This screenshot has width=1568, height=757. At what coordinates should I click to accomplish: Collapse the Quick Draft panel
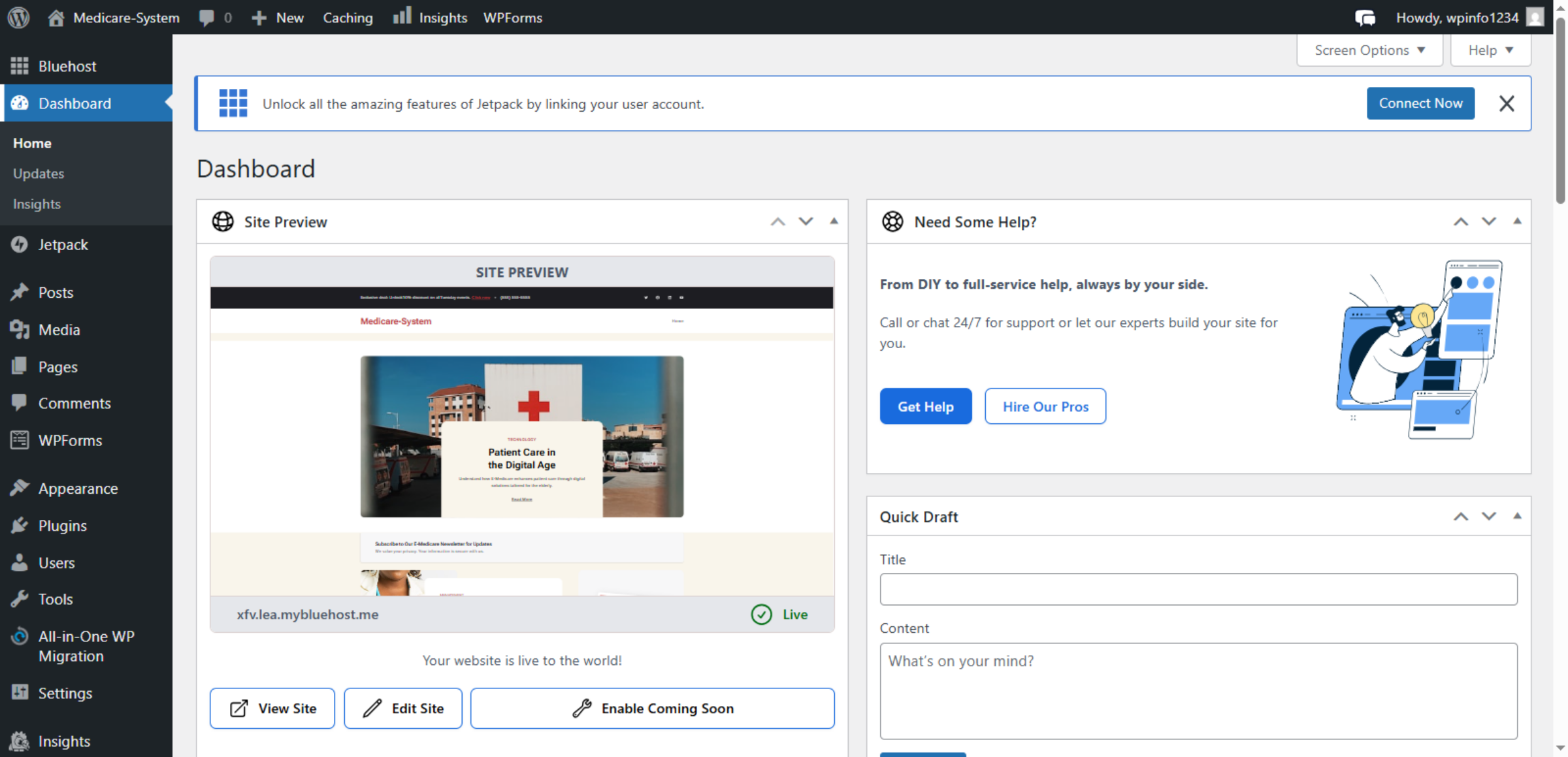pos(1516,516)
